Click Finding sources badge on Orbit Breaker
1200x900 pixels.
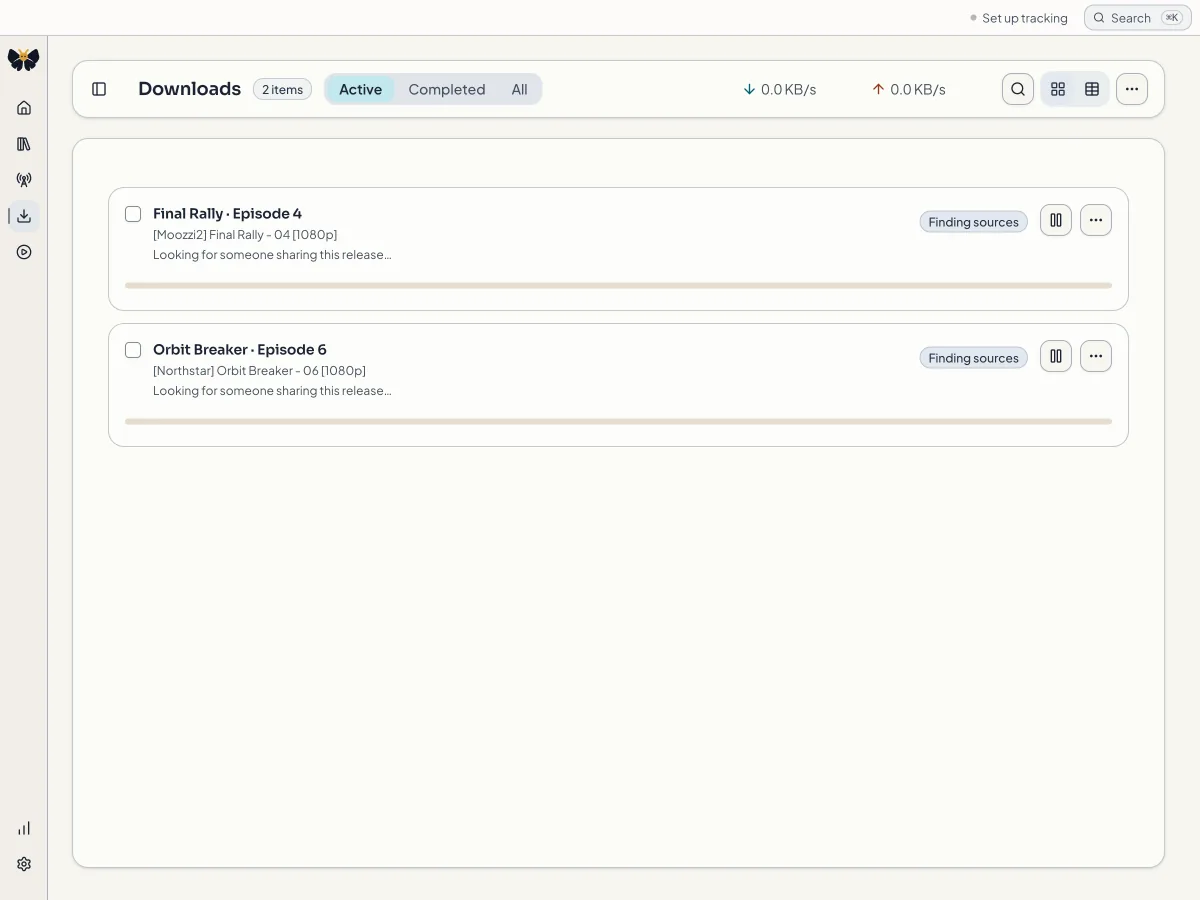pos(974,358)
